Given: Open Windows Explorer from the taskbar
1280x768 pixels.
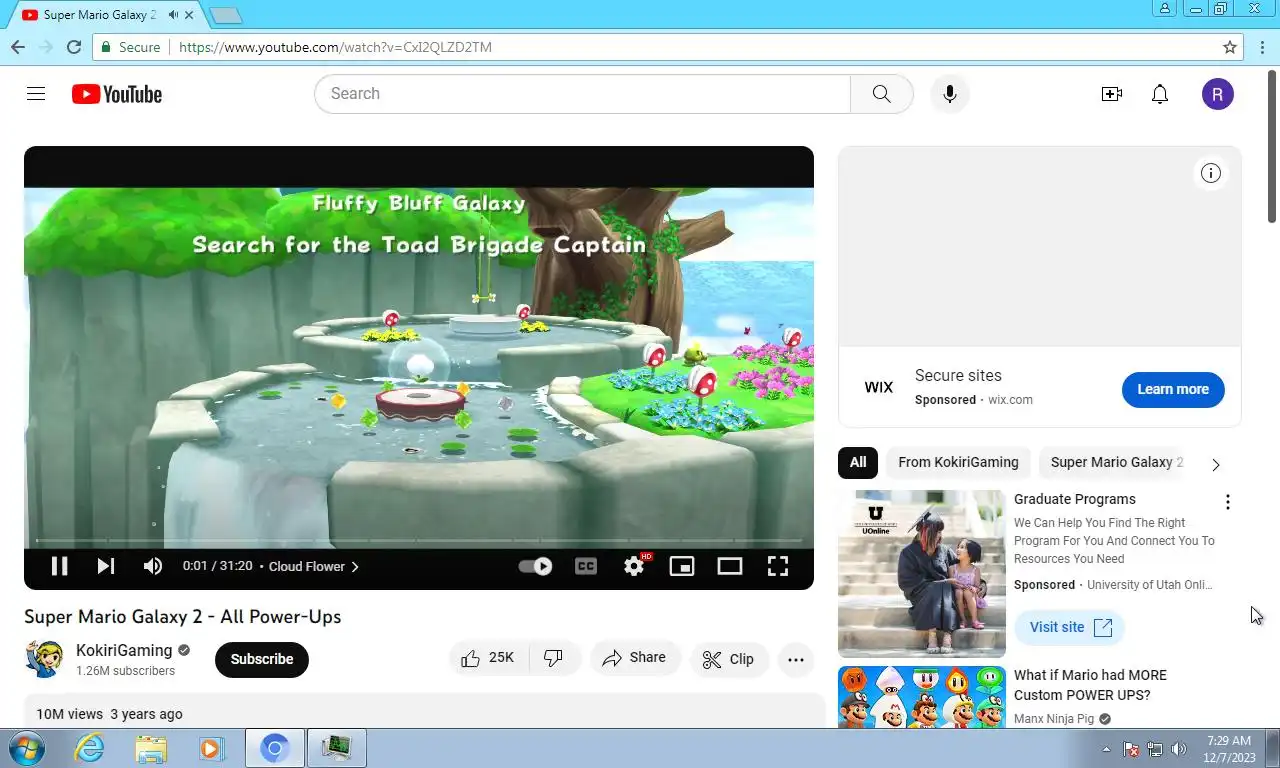Looking at the screenshot, I should [152, 748].
